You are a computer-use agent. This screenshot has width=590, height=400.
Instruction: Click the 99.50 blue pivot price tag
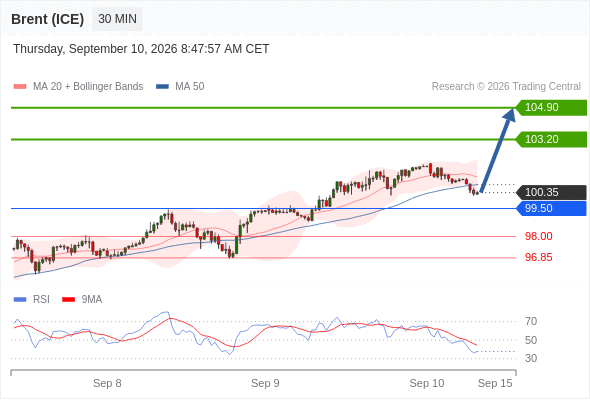pos(551,208)
